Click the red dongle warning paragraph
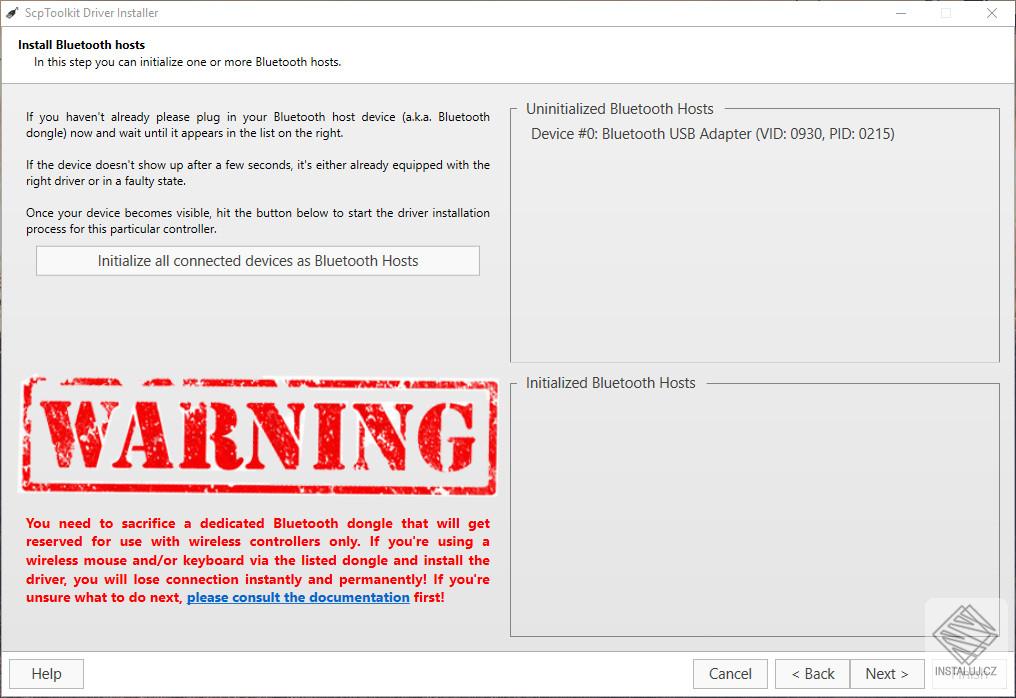This screenshot has height=698, width=1016. (258, 560)
